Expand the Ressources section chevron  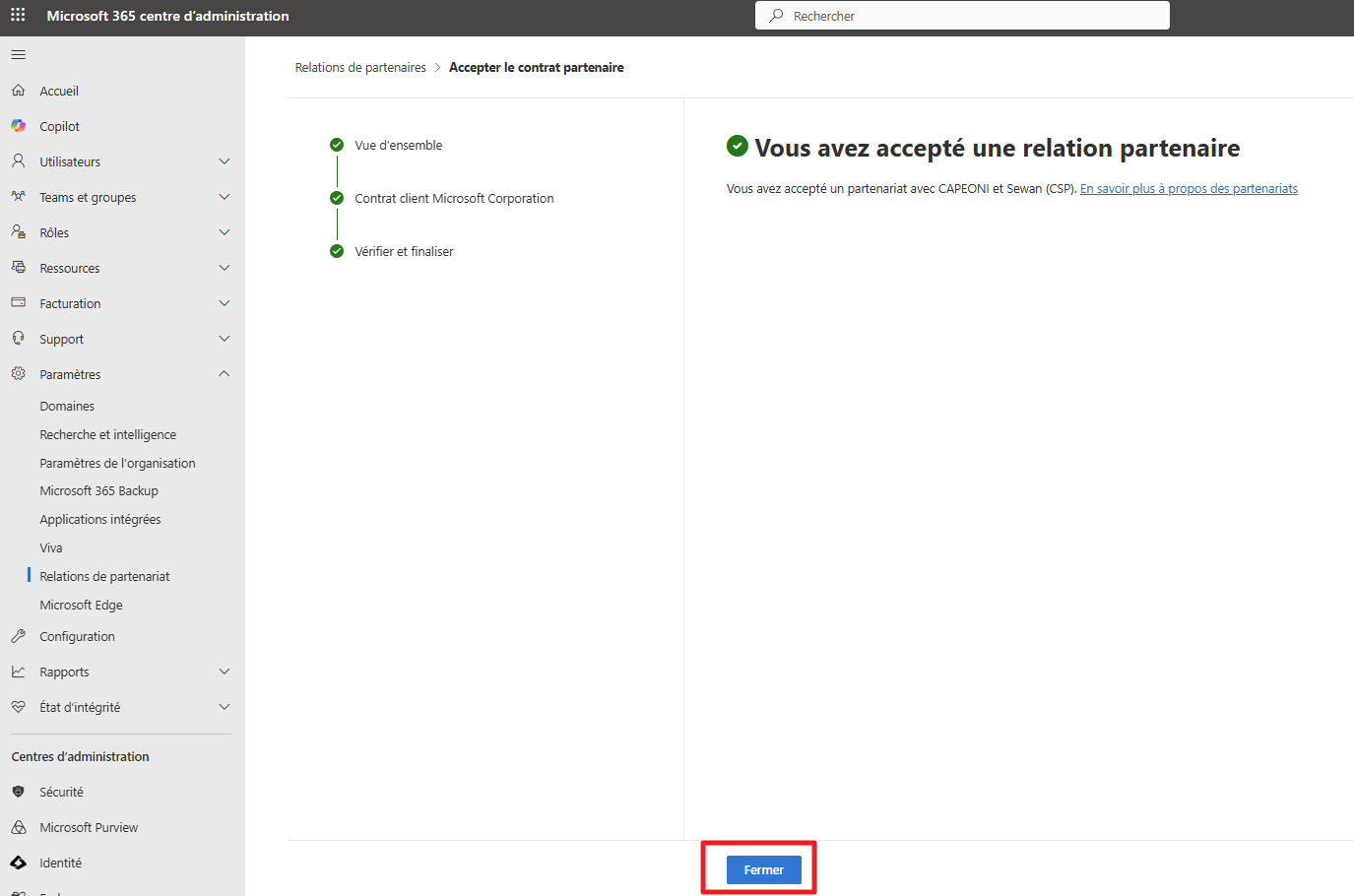(x=225, y=268)
